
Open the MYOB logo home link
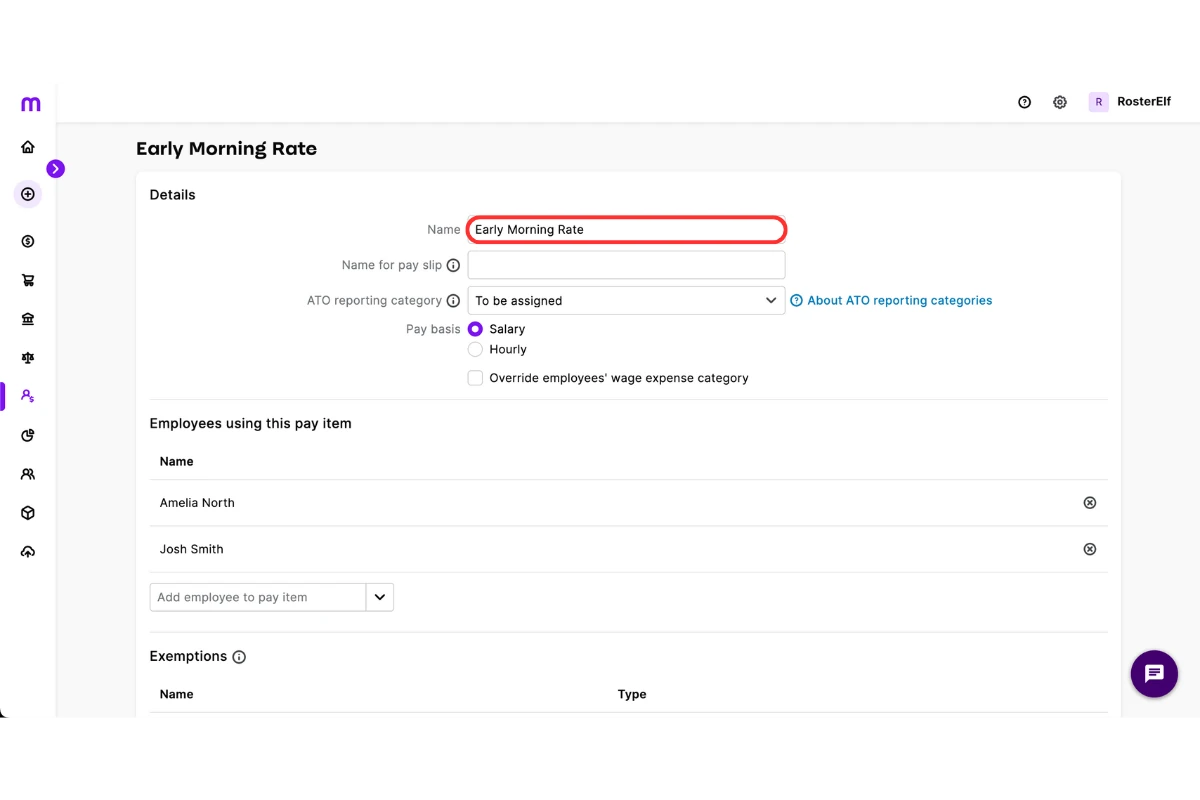point(30,104)
